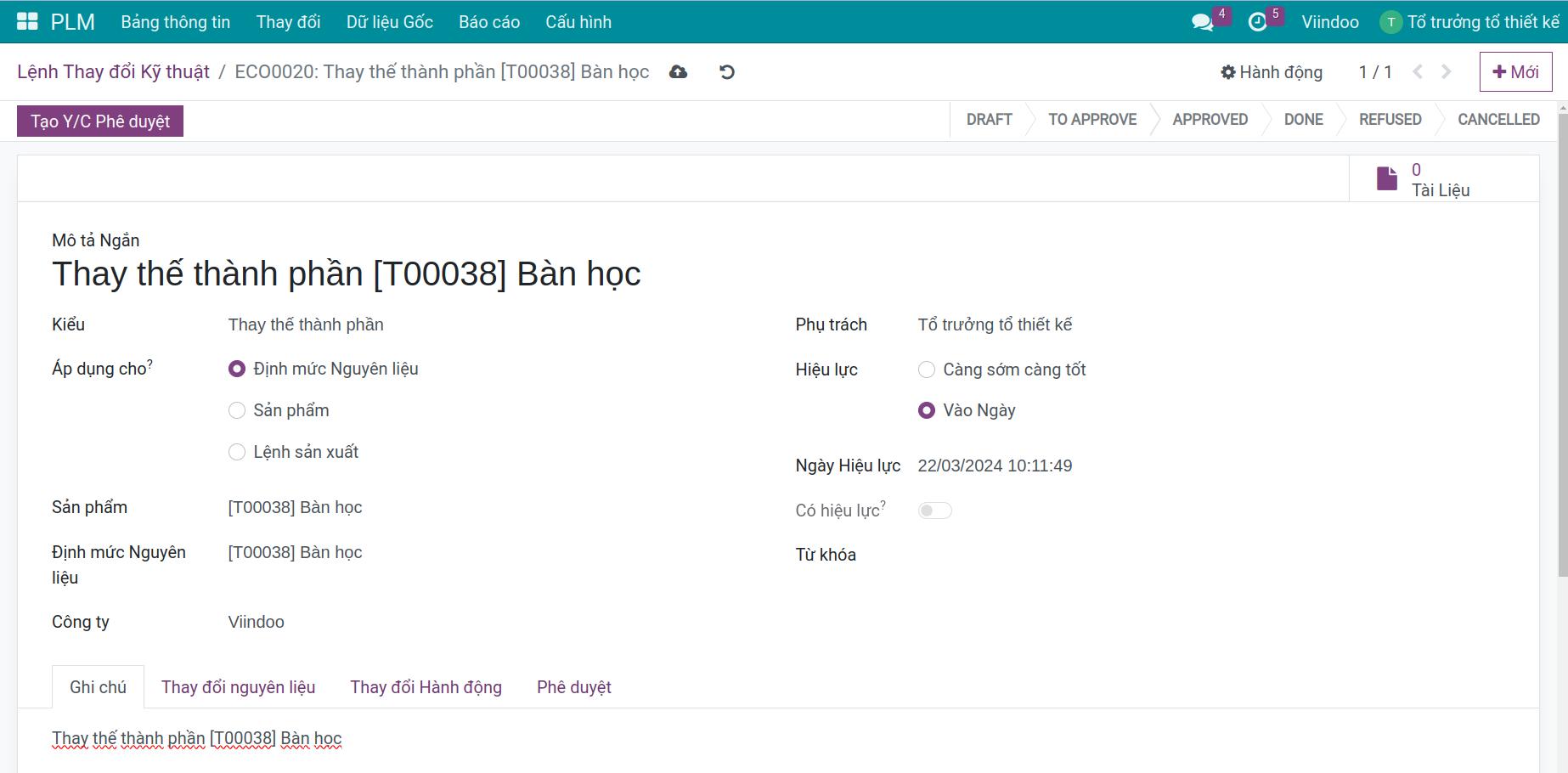The height and width of the screenshot is (773, 1568).
Task: Open the apps grid menu icon
Action: point(27,22)
